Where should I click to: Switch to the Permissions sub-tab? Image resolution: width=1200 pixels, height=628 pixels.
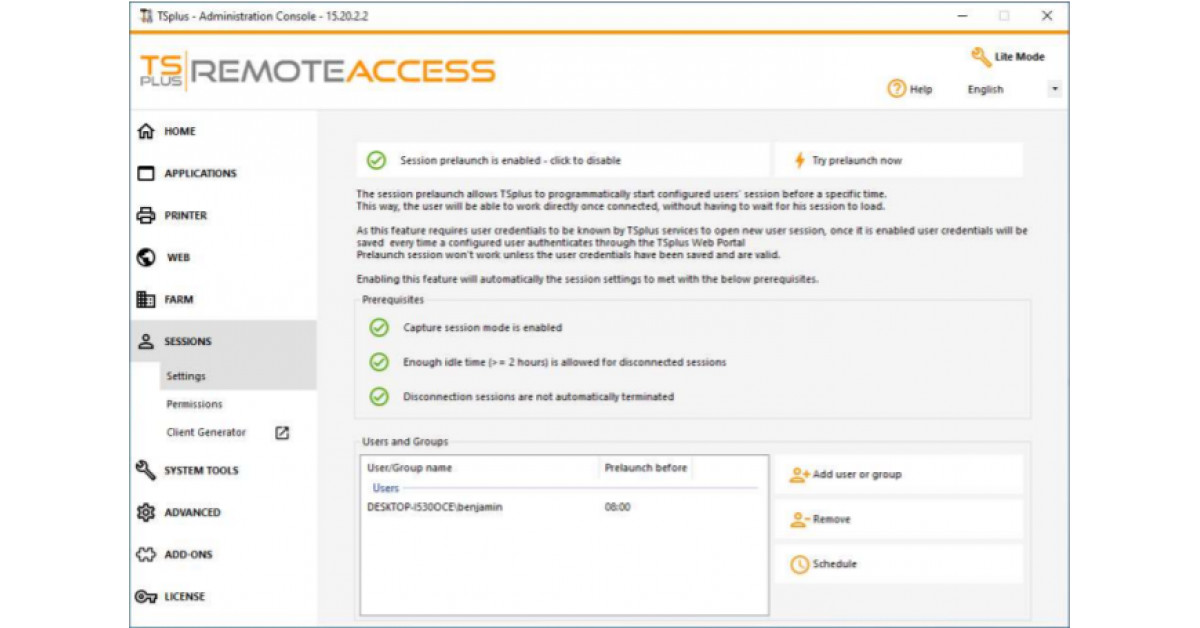click(x=193, y=404)
